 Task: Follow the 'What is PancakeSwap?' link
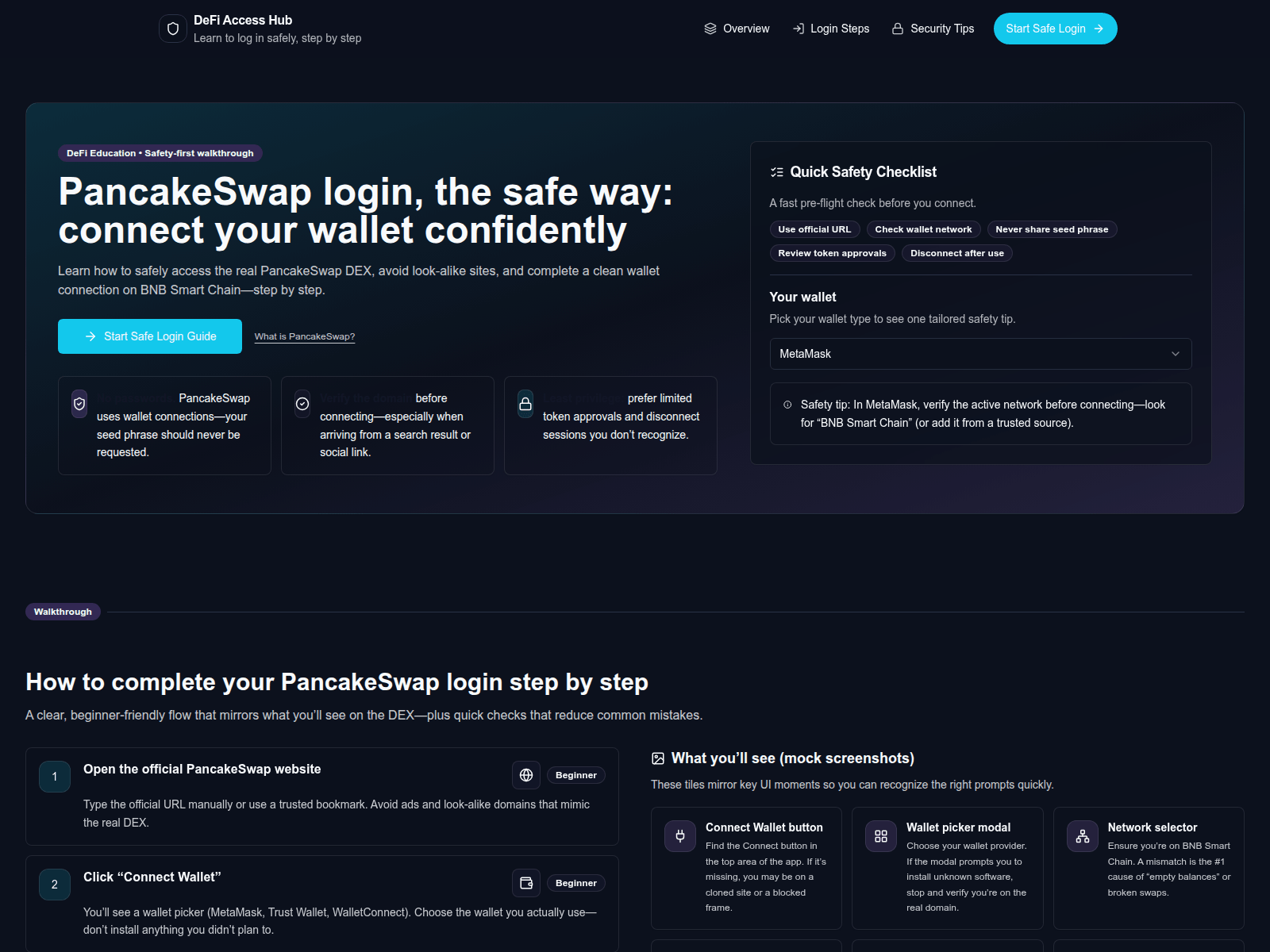point(305,336)
